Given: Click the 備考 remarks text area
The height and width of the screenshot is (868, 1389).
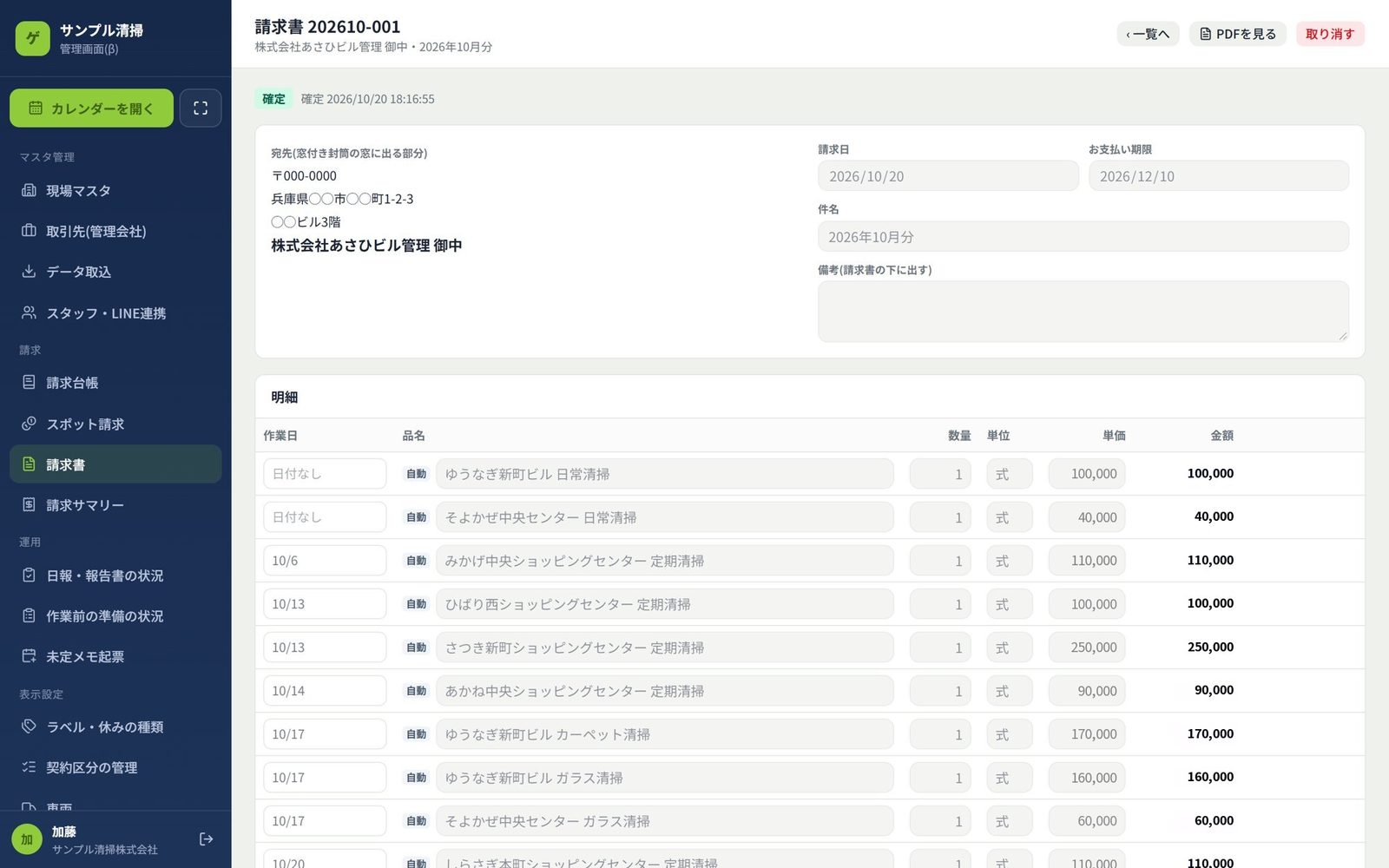Looking at the screenshot, I should (x=1083, y=312).
